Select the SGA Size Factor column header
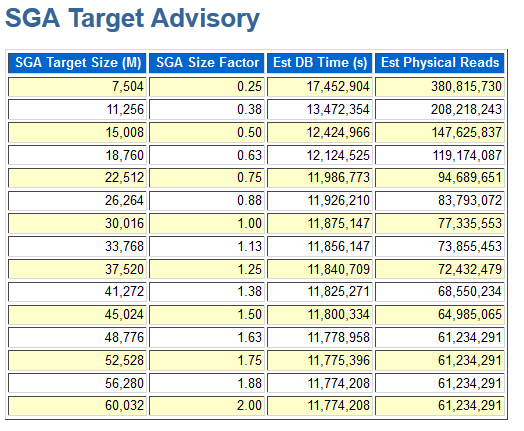The width and height of the screenshot is (524, 431). tap(207, 63)
